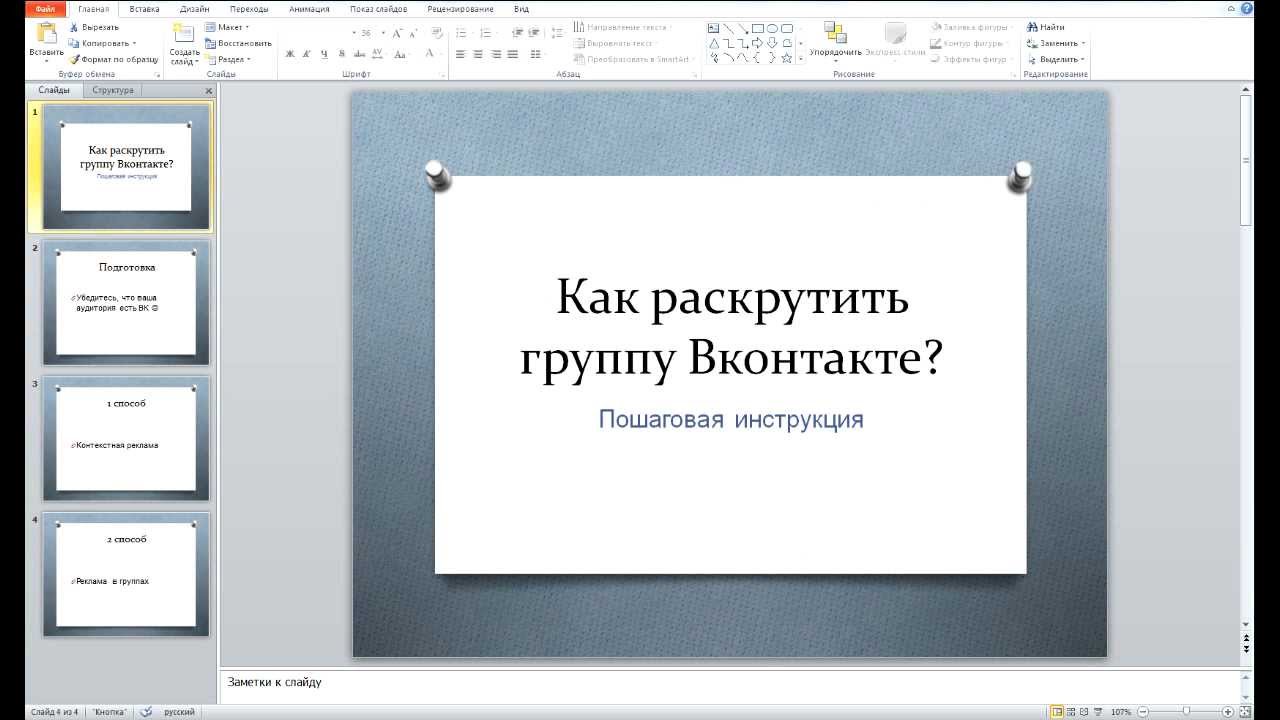1280x720 pixels.
Task: Open the File (Файл) tab
Action: 46,8
